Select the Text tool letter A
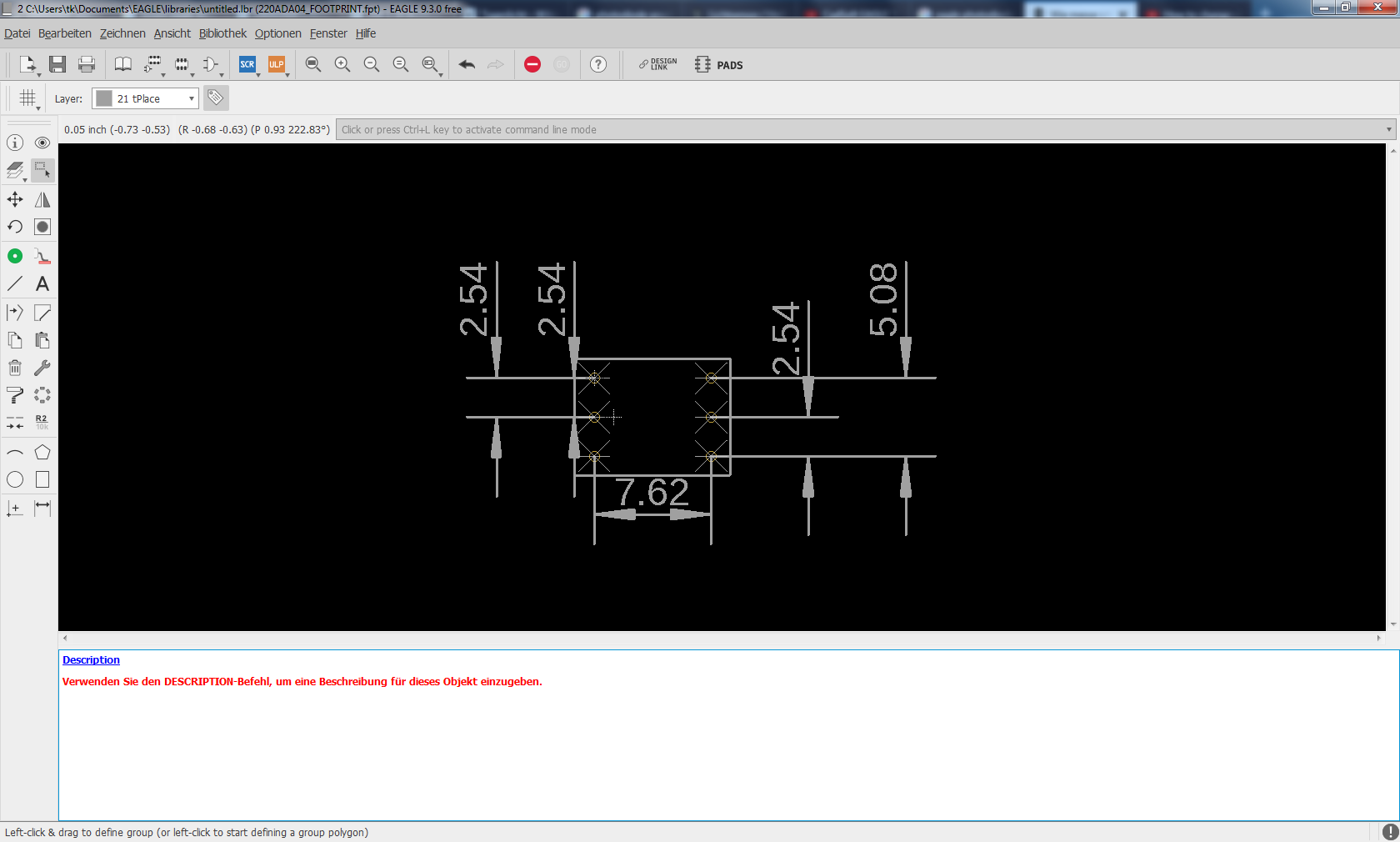The height and width of the screenshot is (842, 1400). [42, 283]
